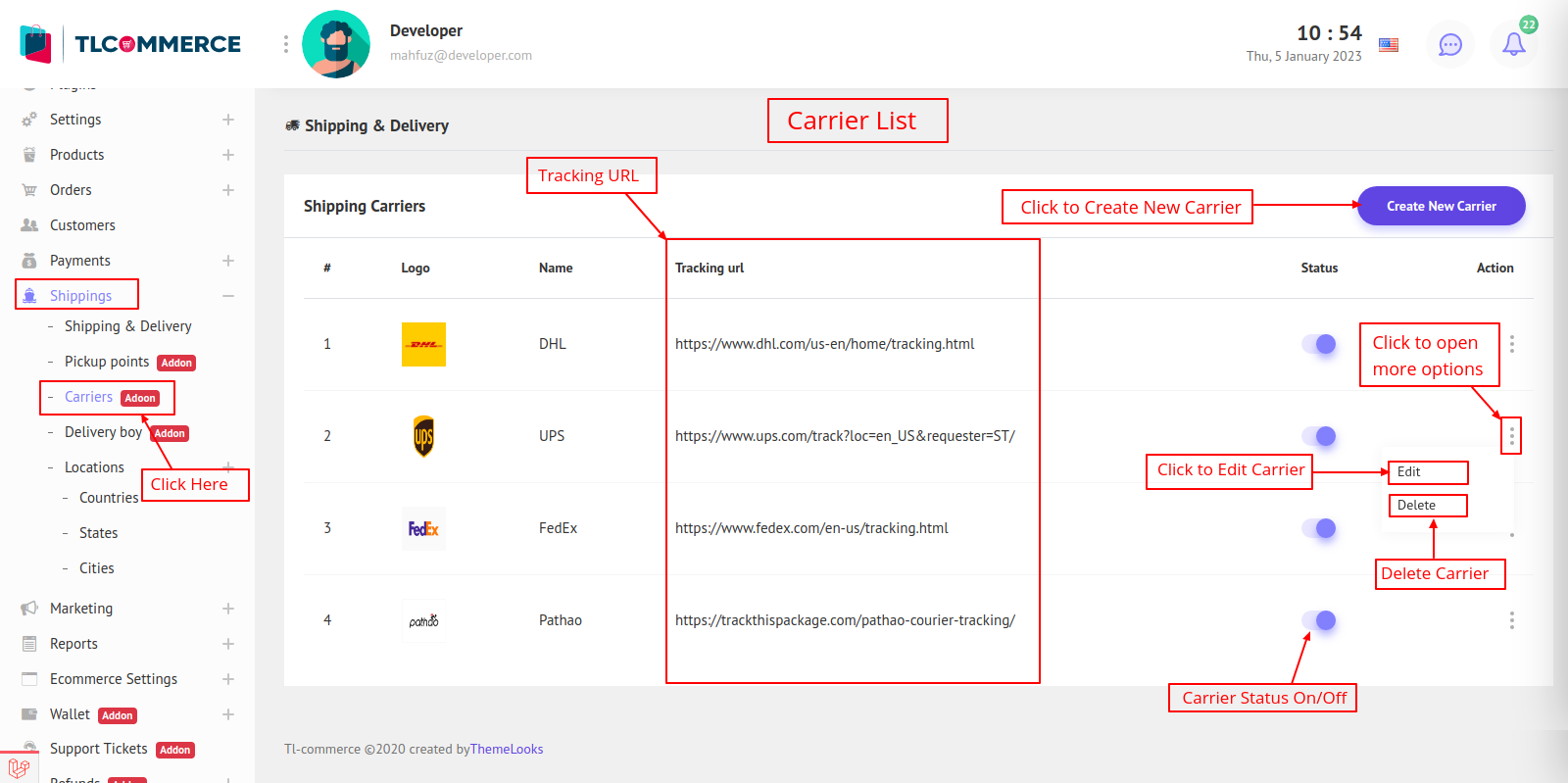Click the TLCommerce logo in header
The height and width of the screenshot is (783, 1568).
click(130, 44)
